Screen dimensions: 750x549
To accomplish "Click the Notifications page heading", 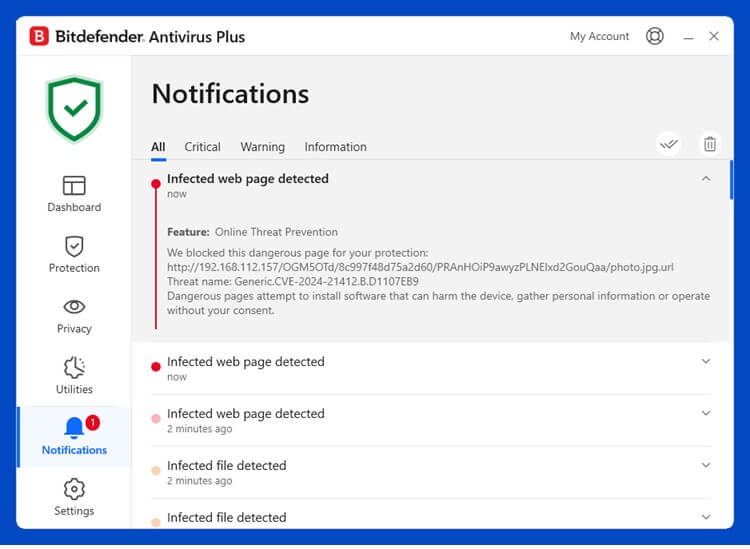I will pos(230,94).
